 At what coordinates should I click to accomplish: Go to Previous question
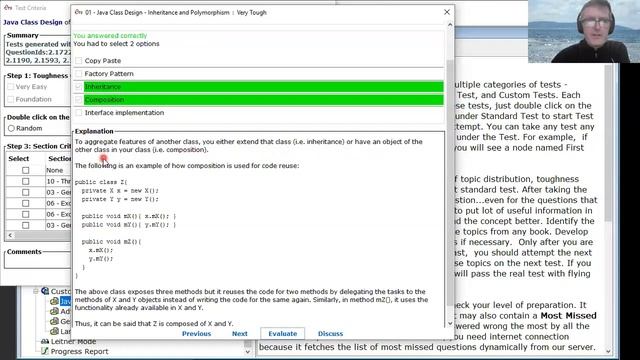point(196,333)
